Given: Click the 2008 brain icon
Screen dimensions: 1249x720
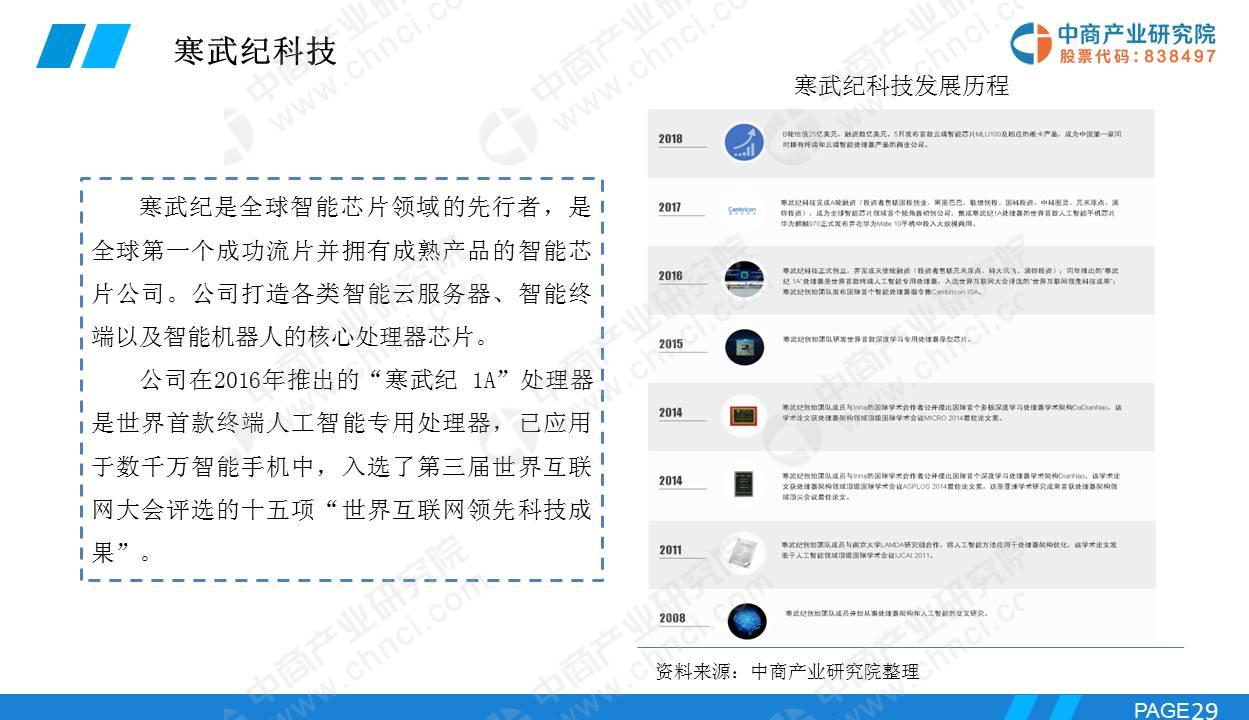Looking at the screenshot, I should [x=746, y=620].
